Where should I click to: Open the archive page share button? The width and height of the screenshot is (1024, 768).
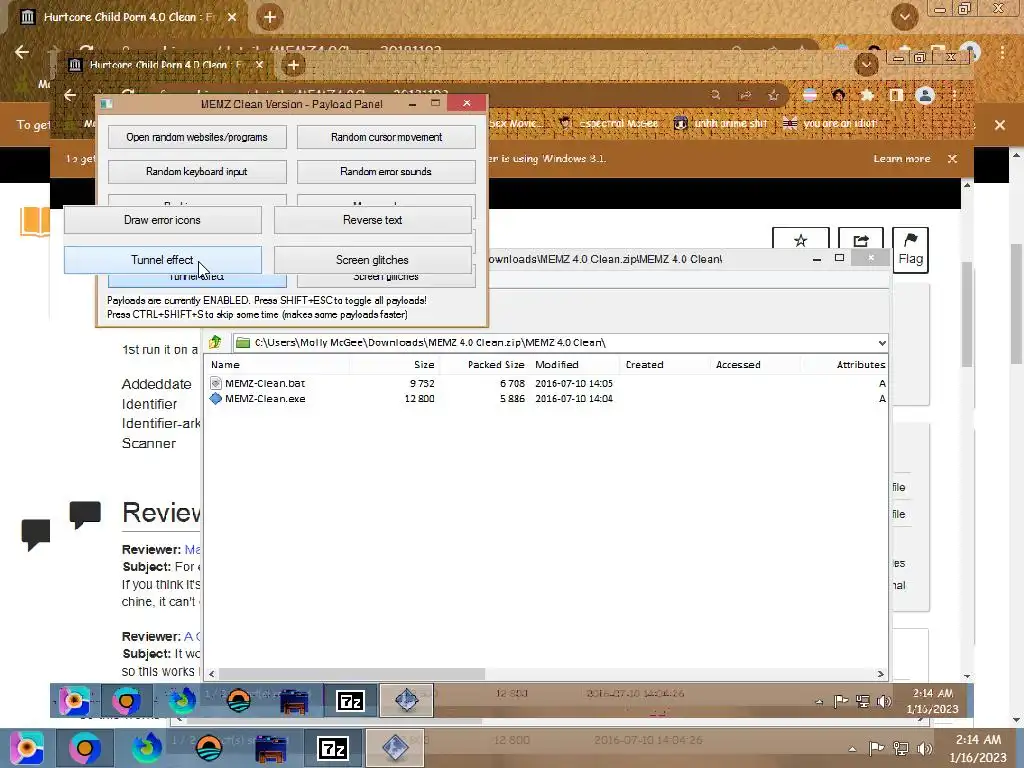[860, 241]
